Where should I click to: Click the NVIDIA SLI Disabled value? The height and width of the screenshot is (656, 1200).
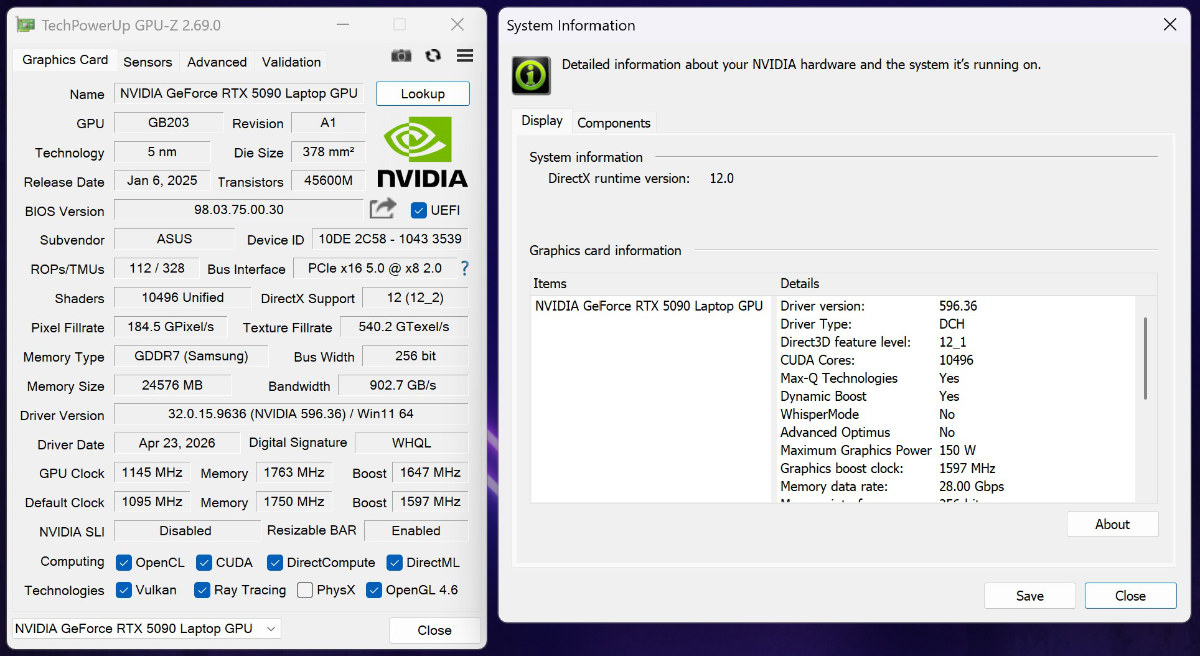[x=186, y=531]
